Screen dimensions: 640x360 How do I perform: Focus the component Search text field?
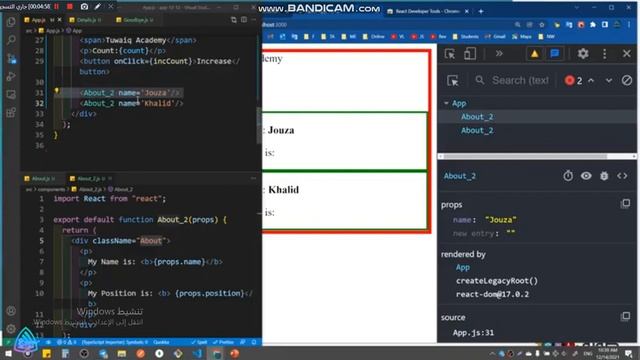[x=520, y=80]
